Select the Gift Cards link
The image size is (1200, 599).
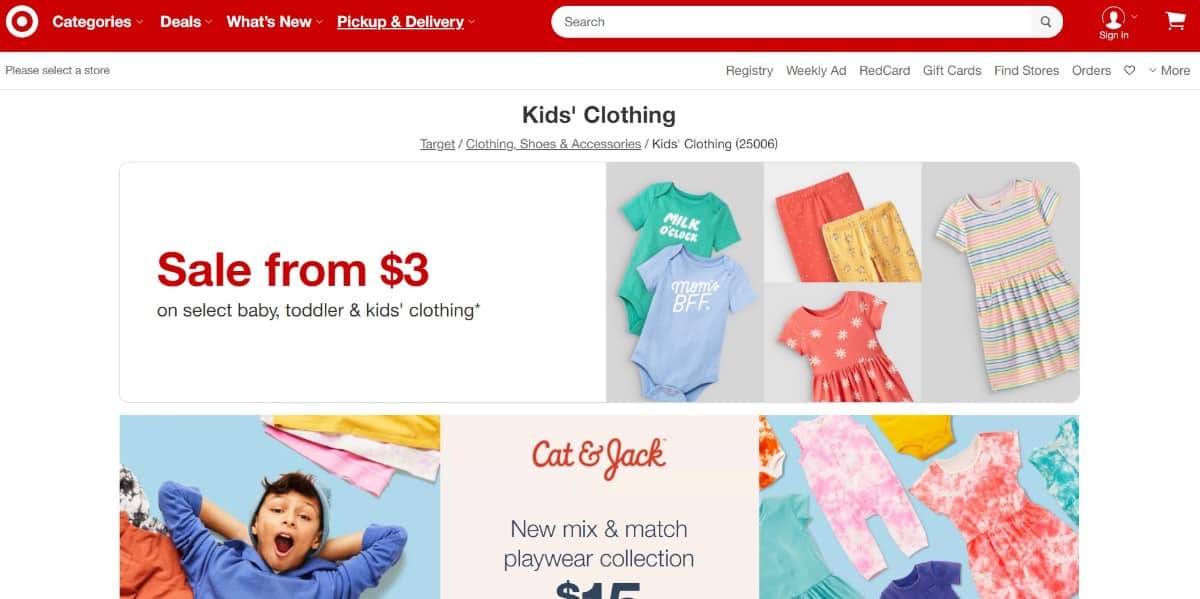tap(952, 71)
